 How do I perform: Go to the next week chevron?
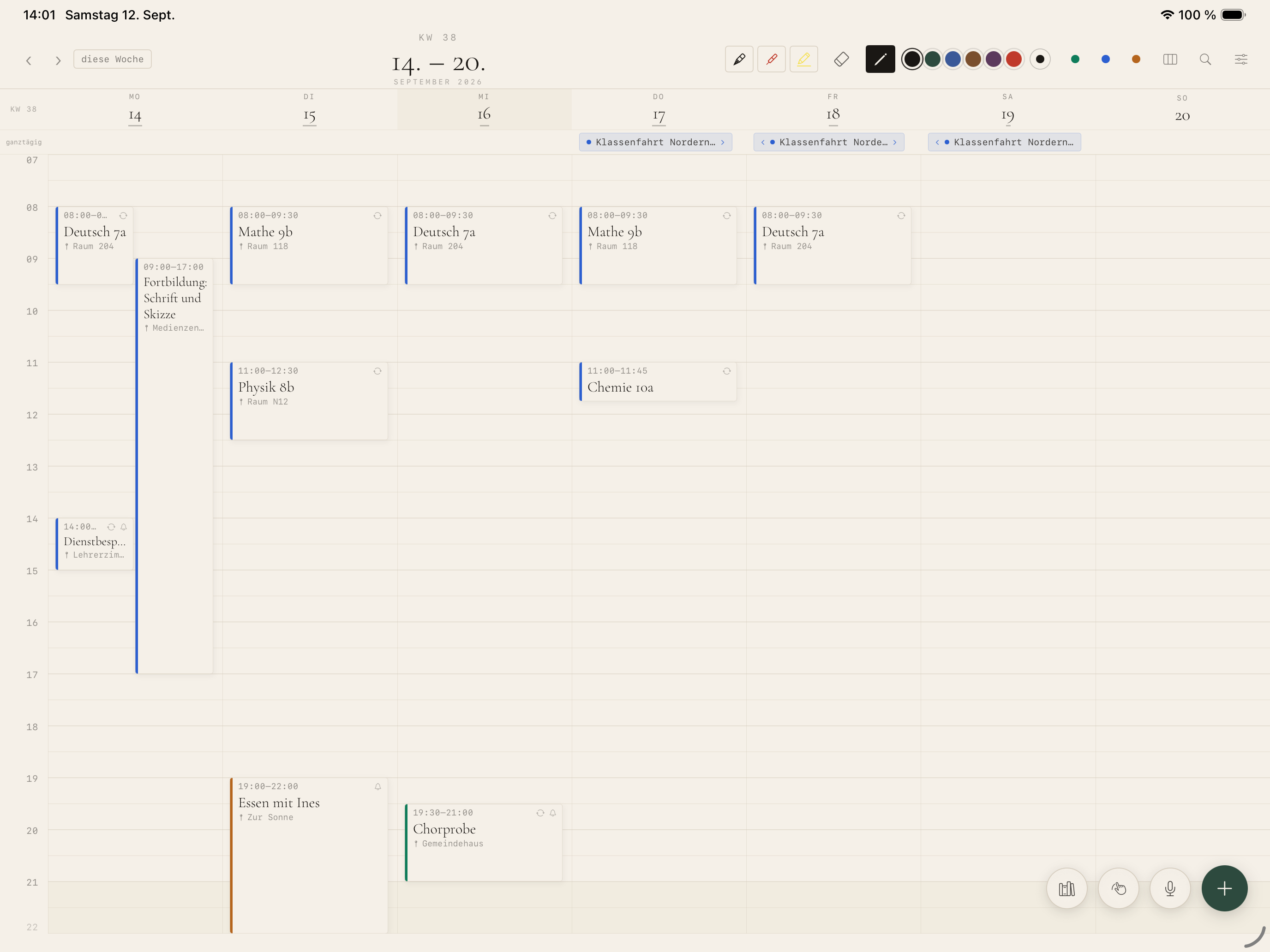(57, 60)
